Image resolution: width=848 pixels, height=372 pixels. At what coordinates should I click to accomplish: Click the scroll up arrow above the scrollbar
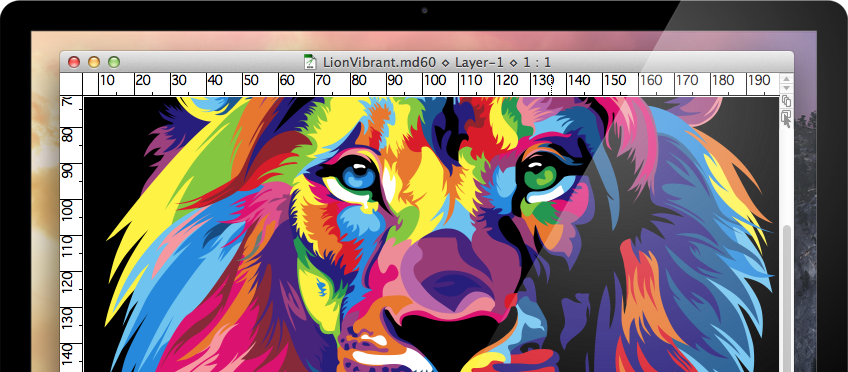pos(786,79)
